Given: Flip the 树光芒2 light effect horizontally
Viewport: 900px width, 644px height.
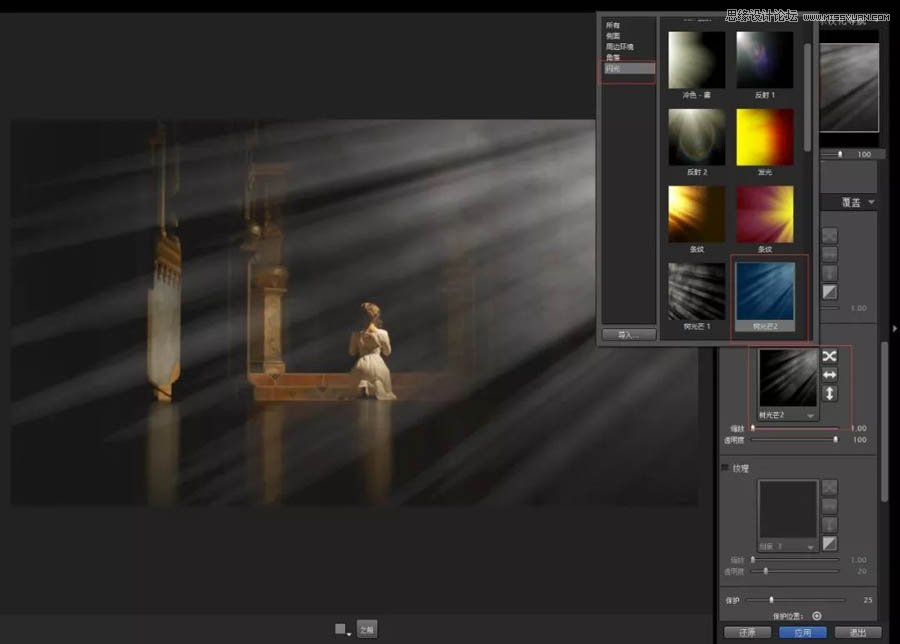Looking at the screenshot, I should pyautogui.click(x=829, y=375).
